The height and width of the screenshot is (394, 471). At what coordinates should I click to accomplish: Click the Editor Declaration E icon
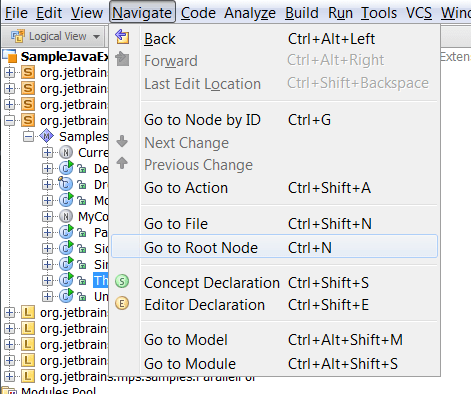(x=122, y=304)
